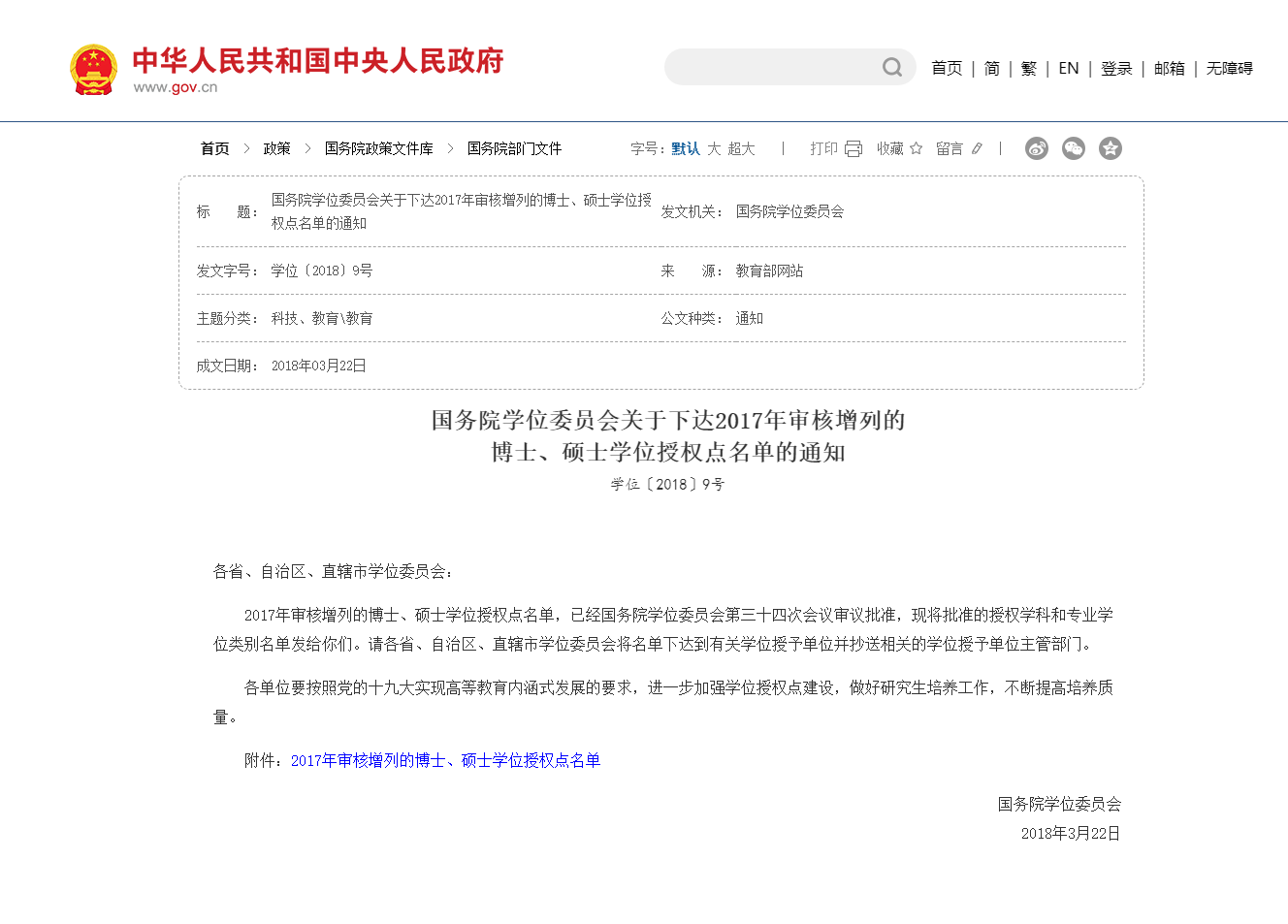Switch site language to EN
Image resolution: width=1288 pixels, height=924 pixels.
pyautogui.click(x=1068, y=68)
